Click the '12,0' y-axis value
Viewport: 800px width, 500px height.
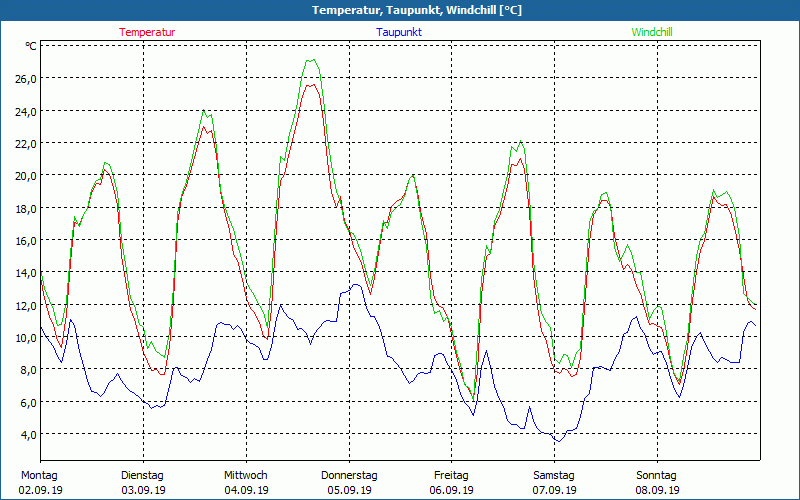(x=26, y=305)
